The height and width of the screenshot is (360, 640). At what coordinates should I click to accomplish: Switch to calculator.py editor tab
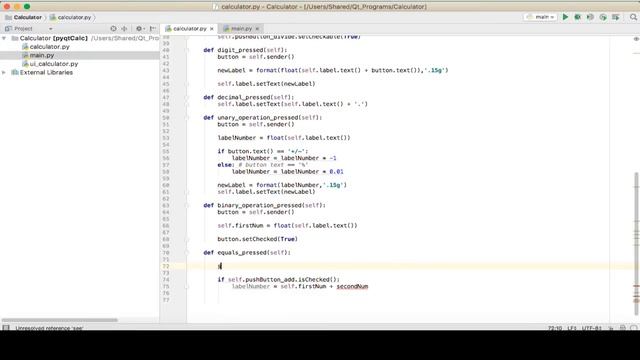coord(189,29)
